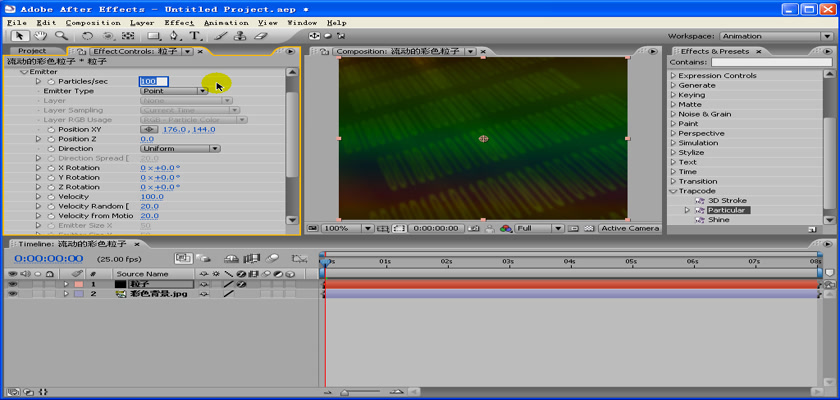The image size is (840, 400).
Task: Click the Live Update button in Timeline
Action: tap(183, 258)
